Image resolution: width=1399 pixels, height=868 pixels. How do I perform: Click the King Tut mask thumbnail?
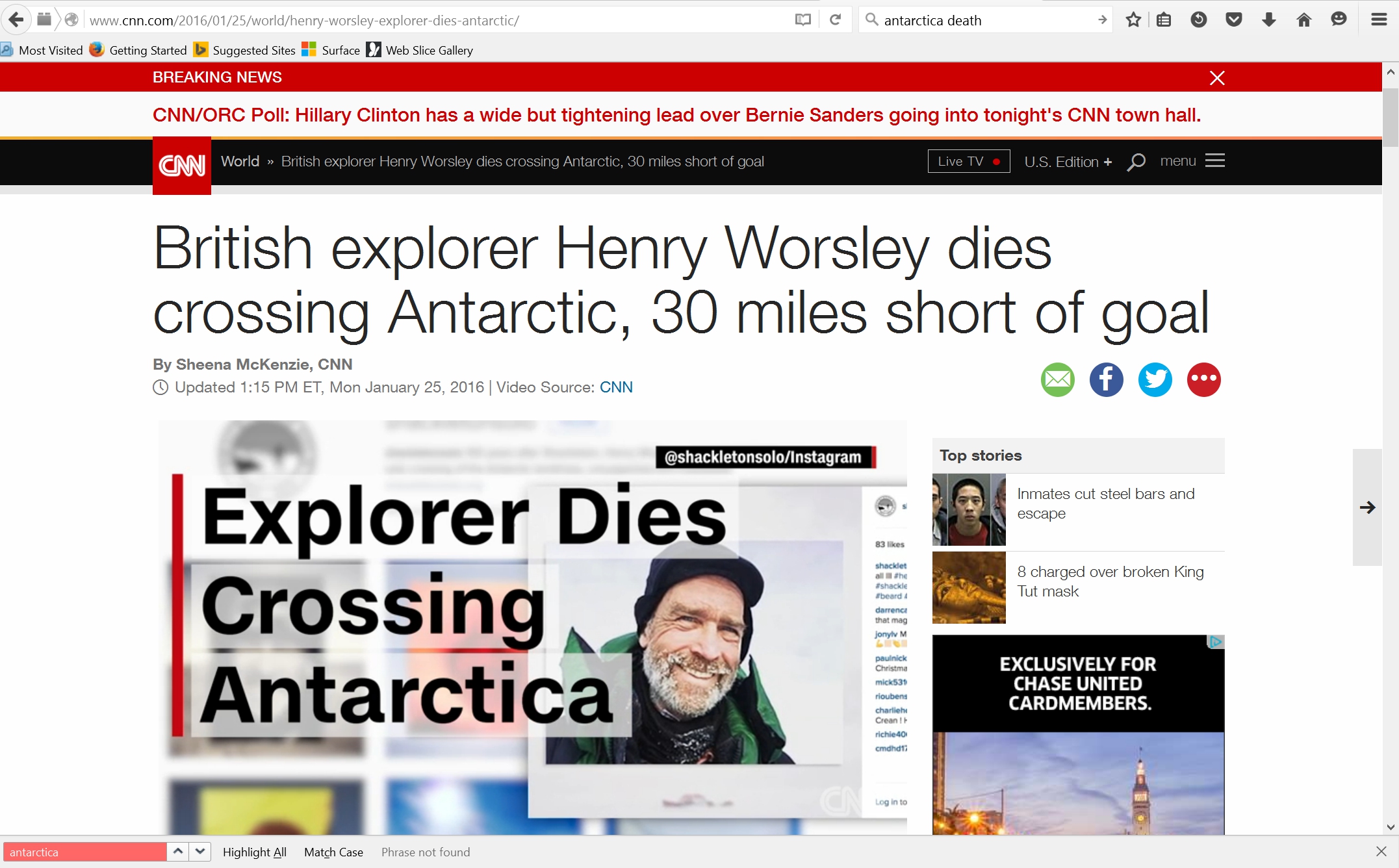point(969,587)
